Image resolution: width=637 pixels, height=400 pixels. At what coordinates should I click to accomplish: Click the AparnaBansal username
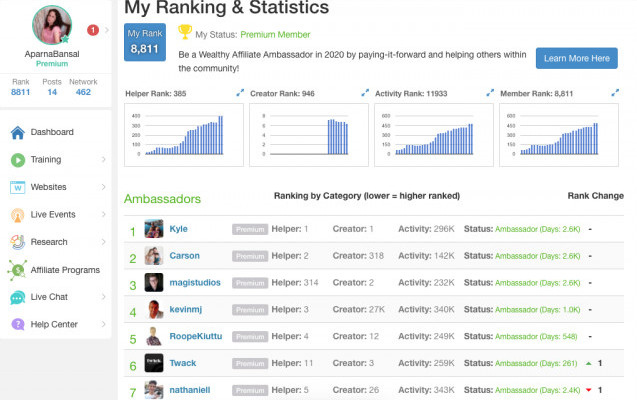(x=52, y=54)
